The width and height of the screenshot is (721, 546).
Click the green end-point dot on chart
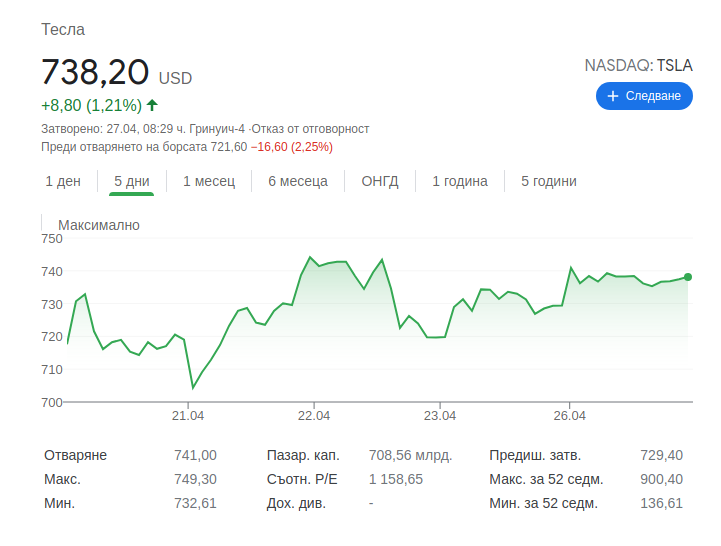[x=688, y=277]
